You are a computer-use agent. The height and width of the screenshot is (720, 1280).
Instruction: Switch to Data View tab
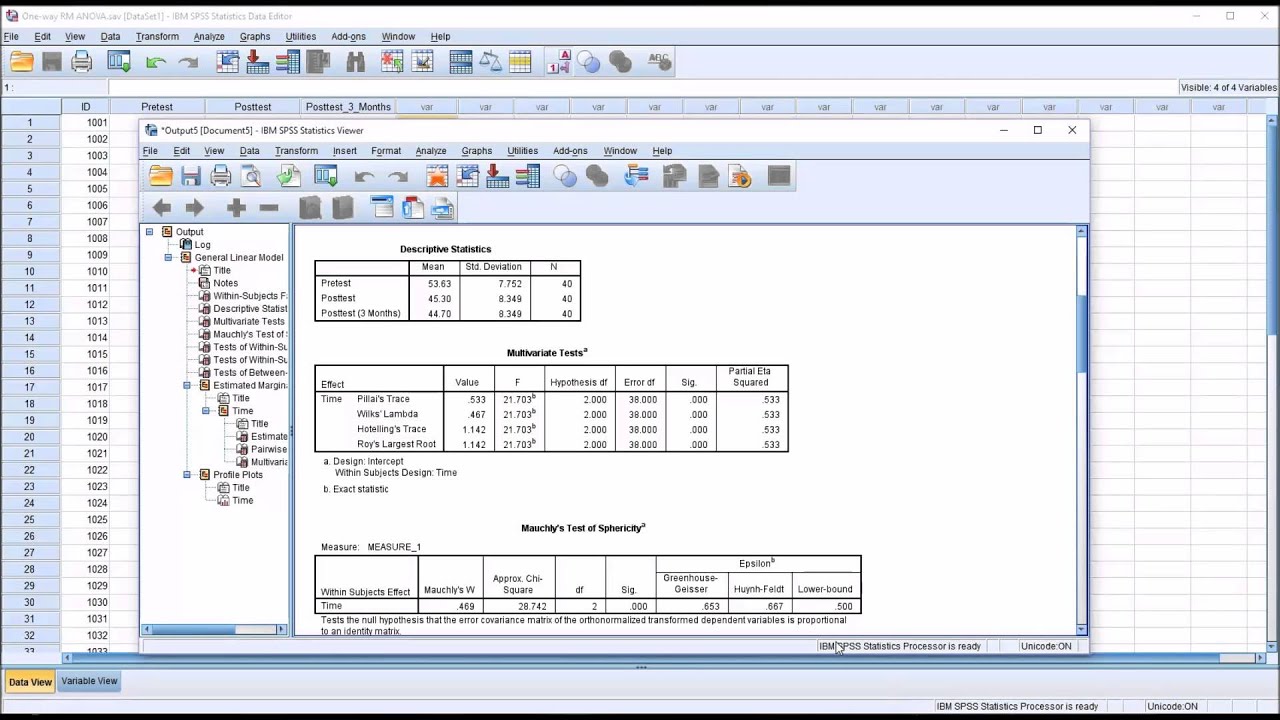point(30,682)
